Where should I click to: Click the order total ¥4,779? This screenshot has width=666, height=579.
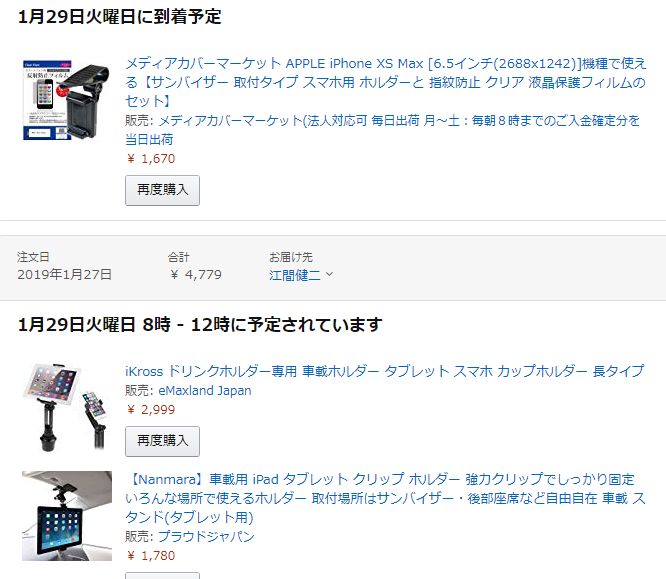pyautogui.click(x=195, y=274)
